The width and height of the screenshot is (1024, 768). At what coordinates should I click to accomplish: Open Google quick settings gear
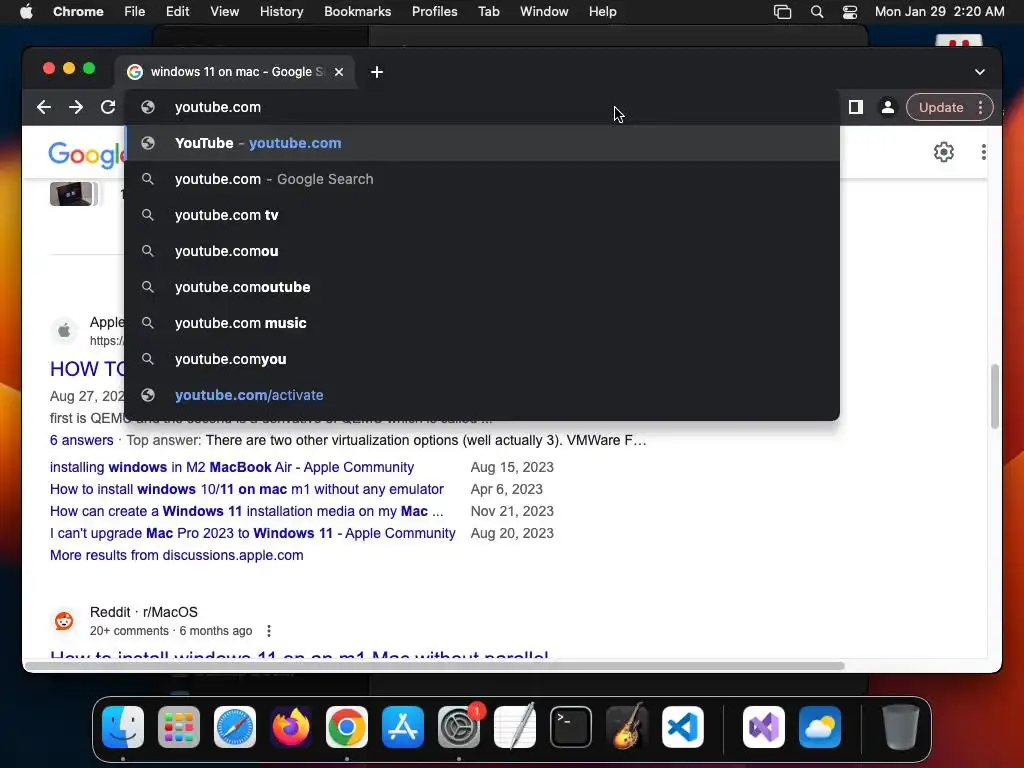[944, 152]
